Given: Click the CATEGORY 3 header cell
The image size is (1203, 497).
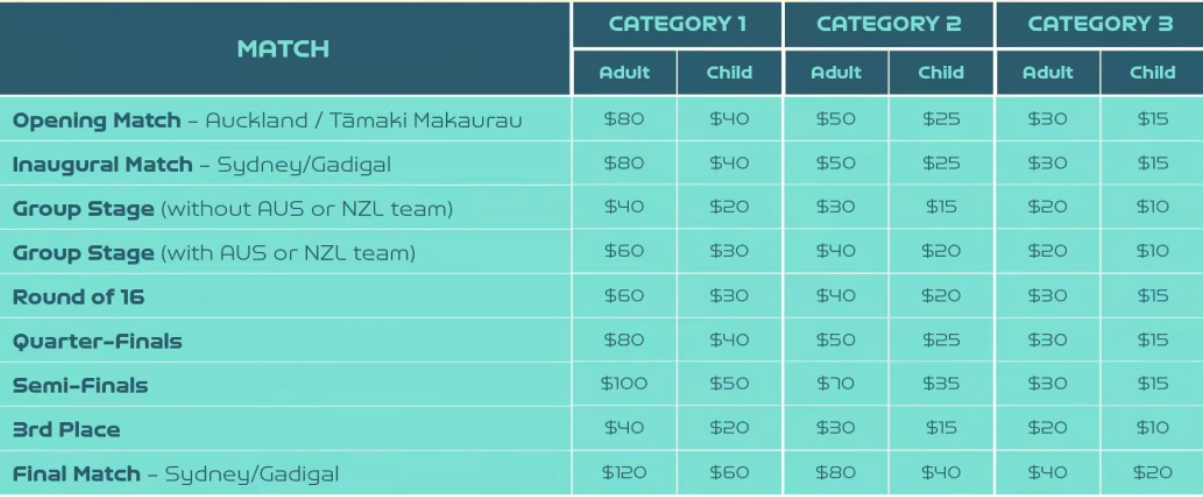Looking at the screenshot, I should (x=1100, y=24).
